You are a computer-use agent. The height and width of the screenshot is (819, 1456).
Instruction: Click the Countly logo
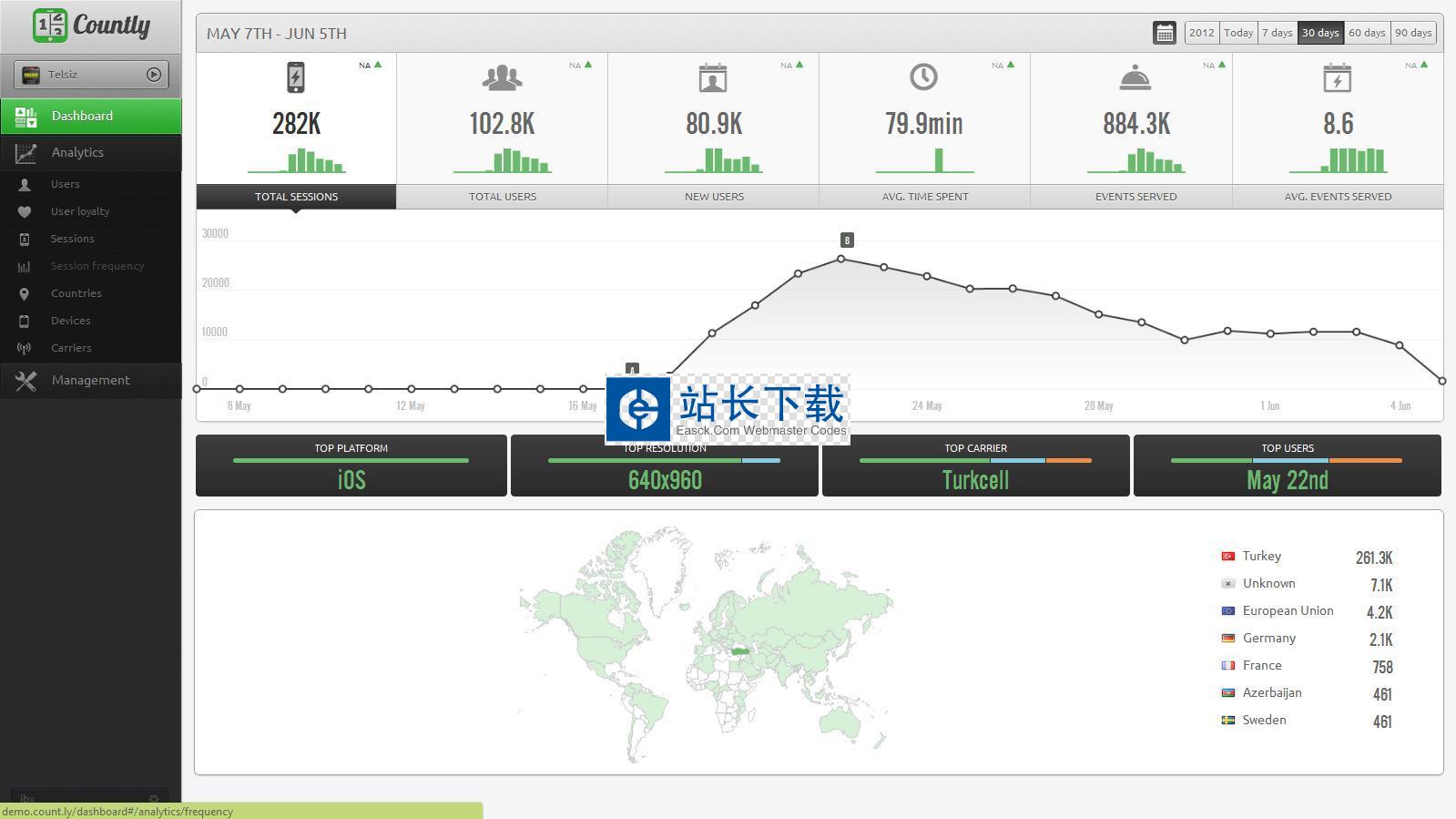(91, 26)
